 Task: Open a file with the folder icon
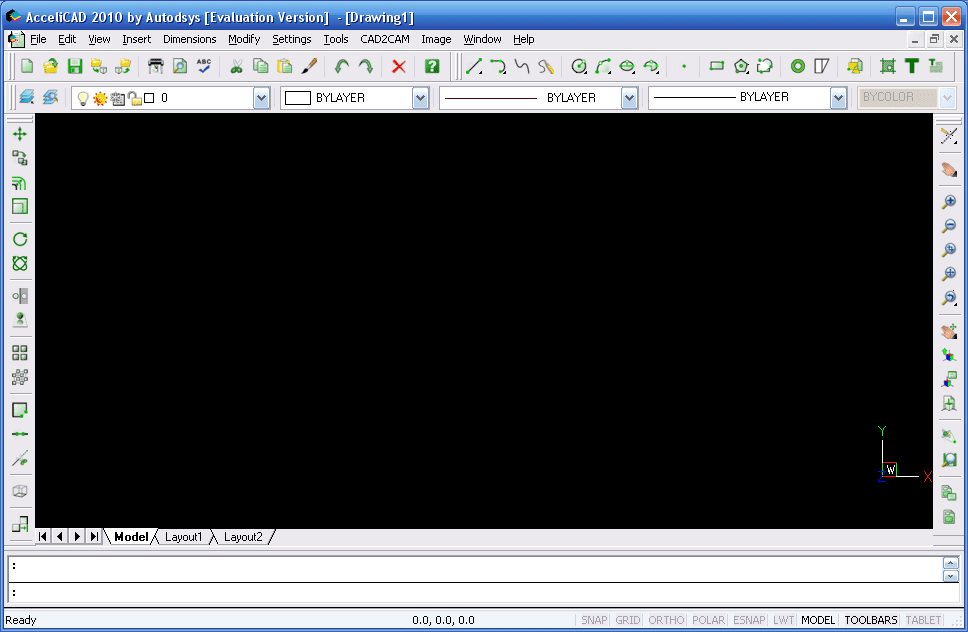point(51,66)
